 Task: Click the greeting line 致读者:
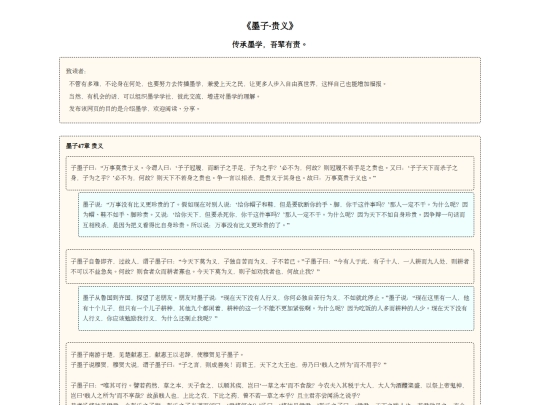(76, 71)
